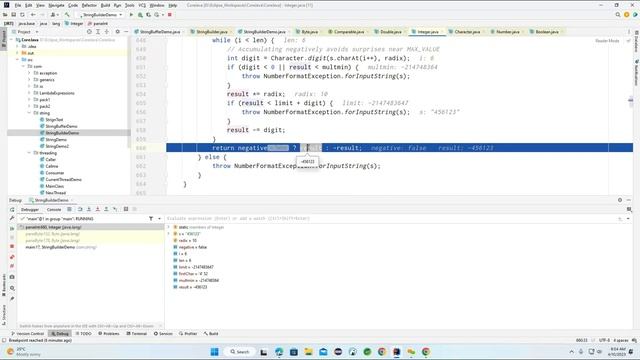
Task: Switch to the Character.java editor tab
Action: [x=467, y=31]
